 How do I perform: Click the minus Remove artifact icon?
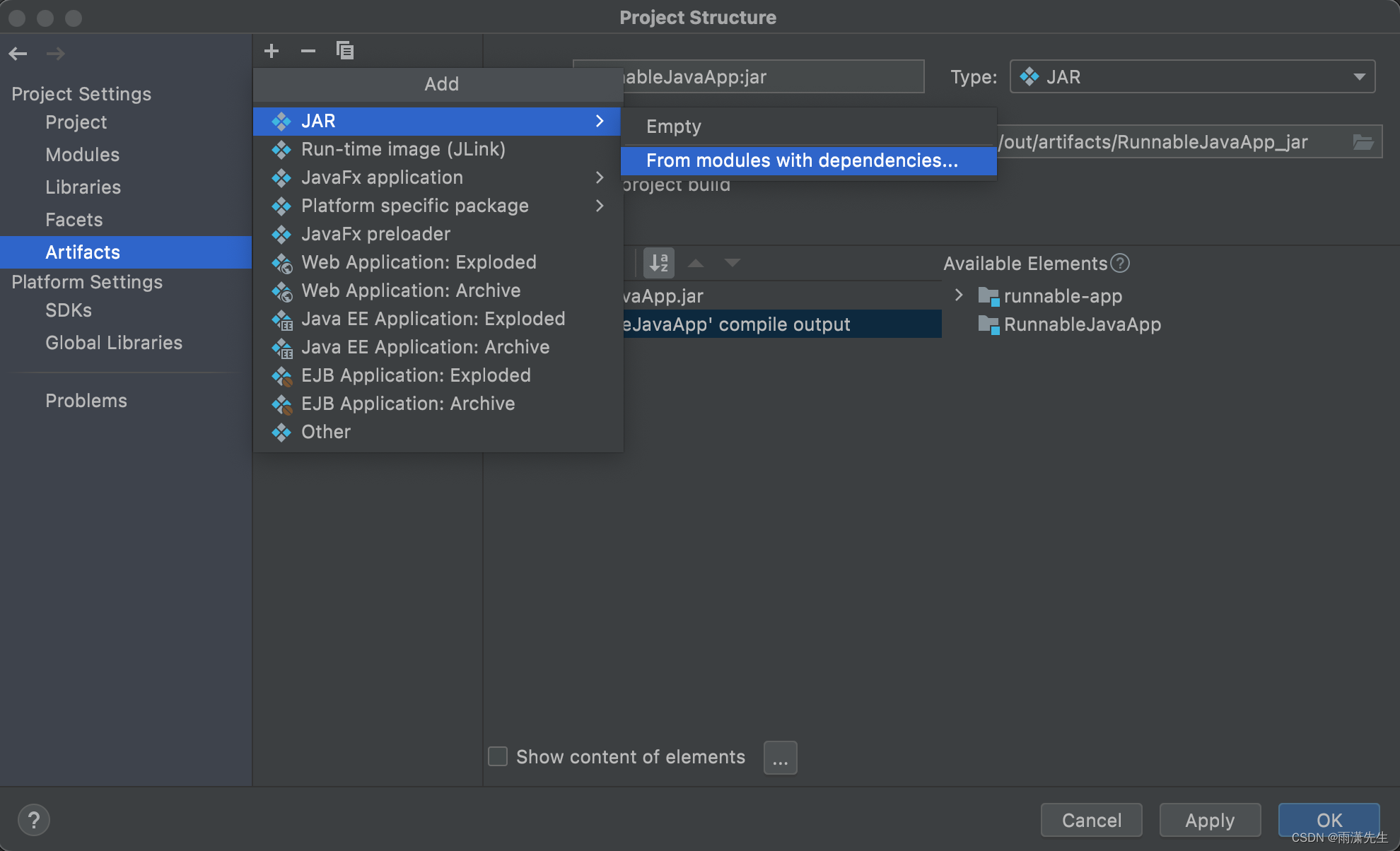point(308,51)
